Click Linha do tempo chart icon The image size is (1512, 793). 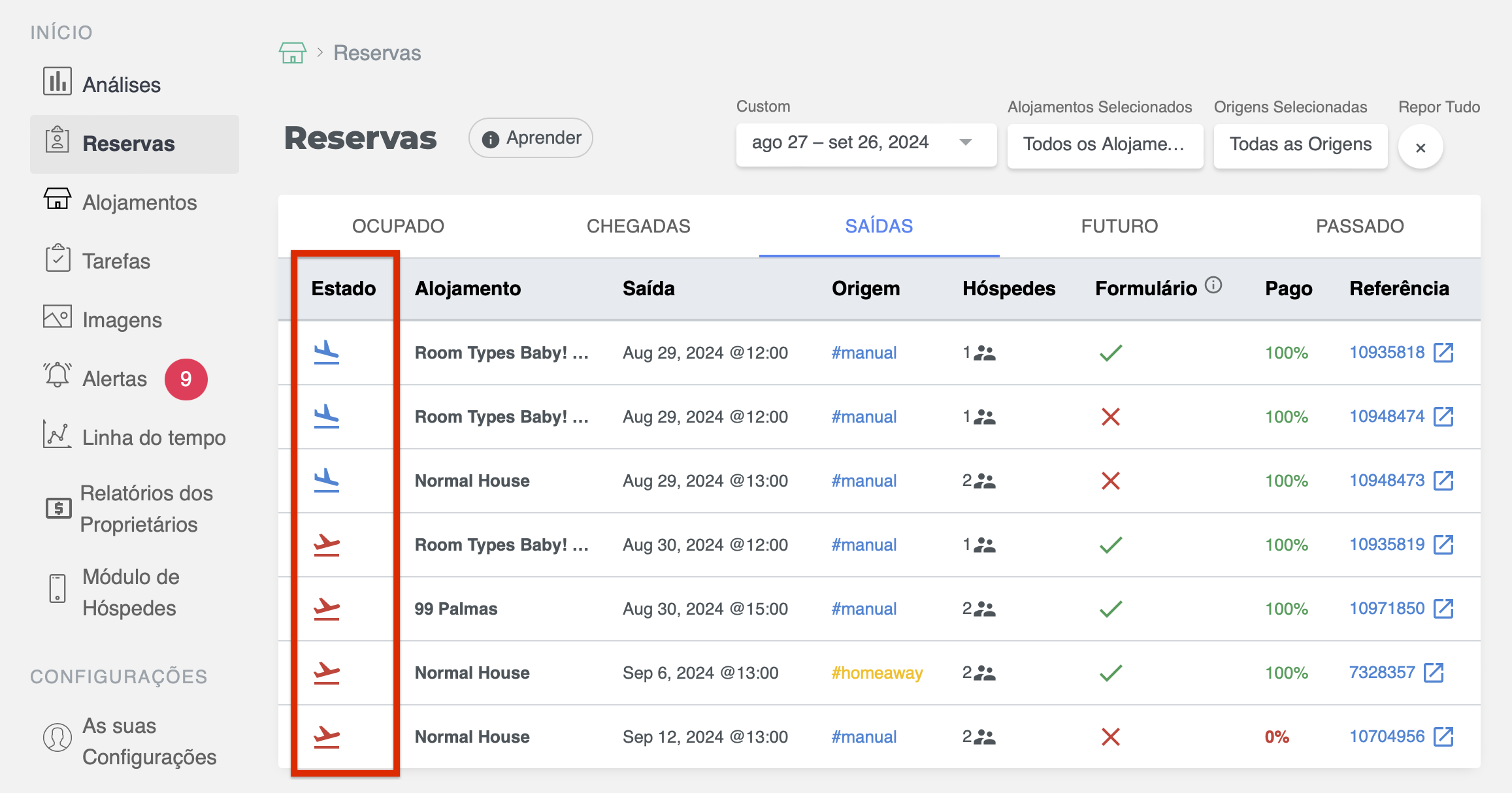point(58,434)
